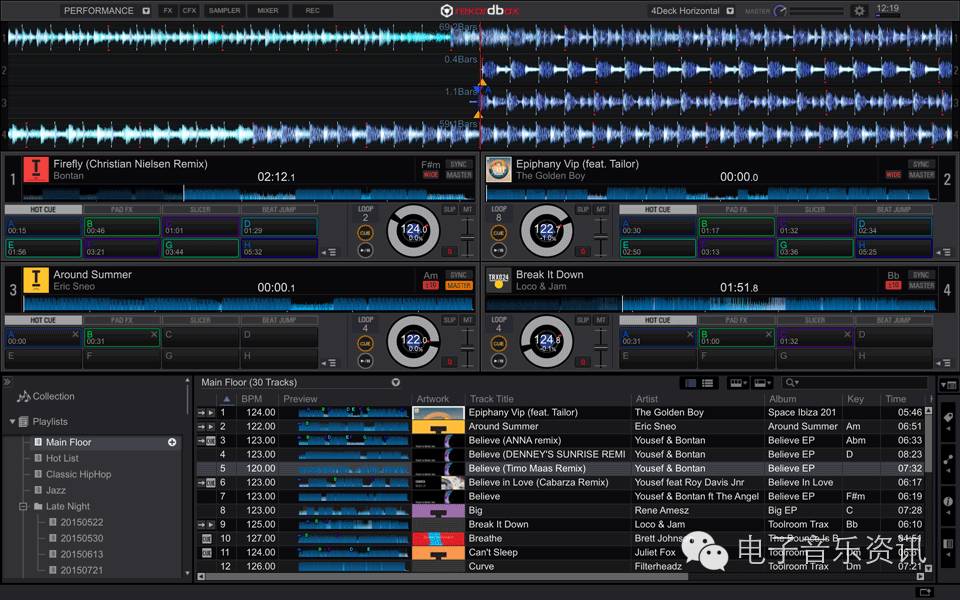Click the SAMPLER button in top toolbar
The image size is (960, 600).
(x=224, y=11)
